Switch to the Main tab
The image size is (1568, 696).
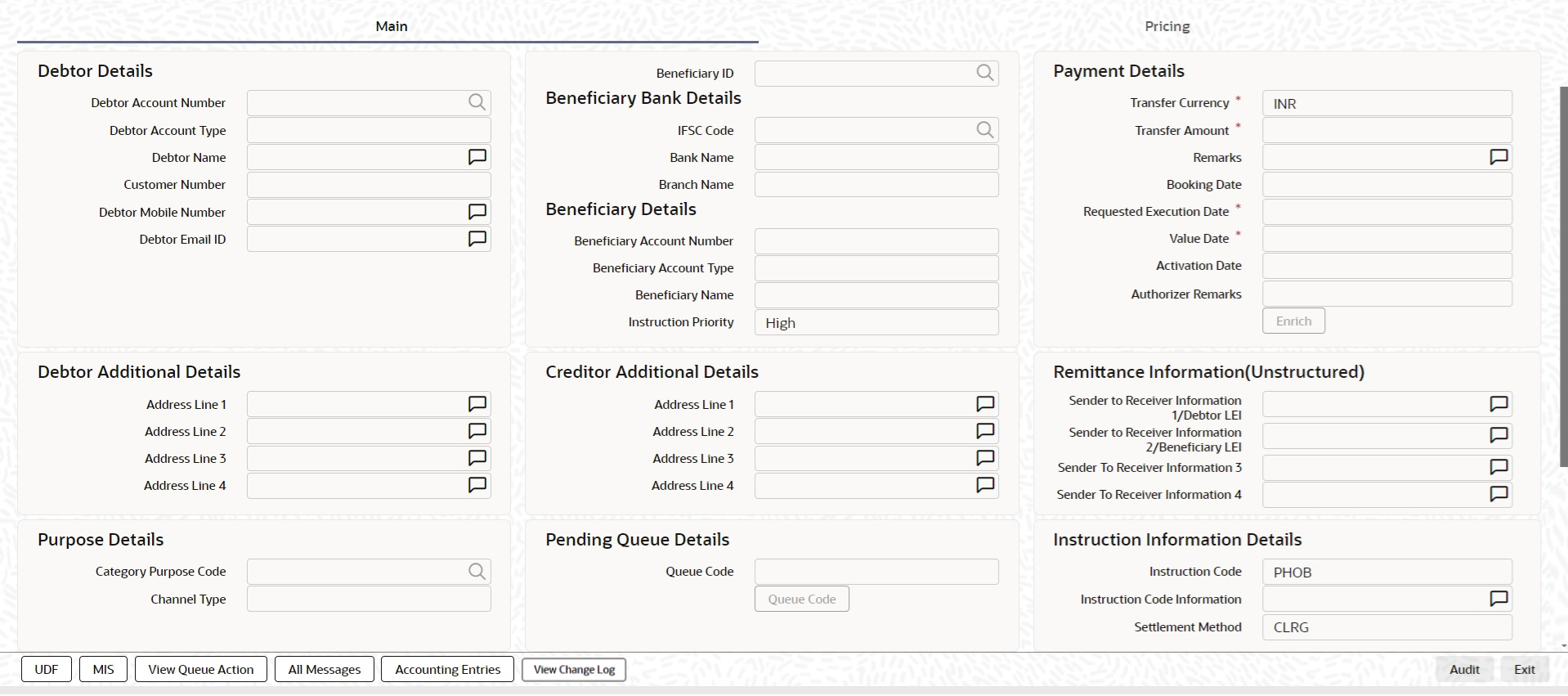pyautogui.click(x=391, y=26)
